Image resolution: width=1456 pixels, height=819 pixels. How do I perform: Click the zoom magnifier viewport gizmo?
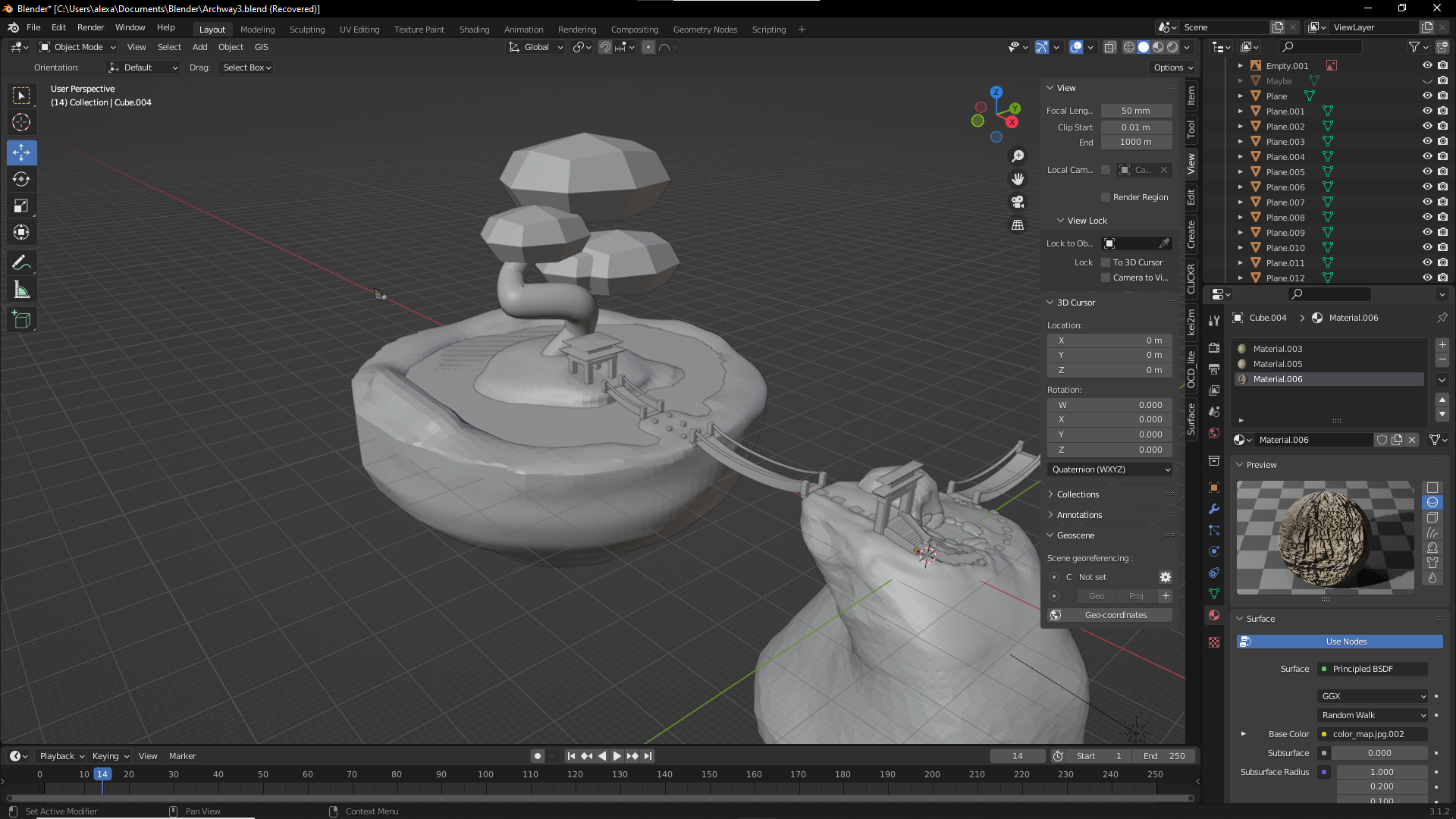coord(1018,156)
